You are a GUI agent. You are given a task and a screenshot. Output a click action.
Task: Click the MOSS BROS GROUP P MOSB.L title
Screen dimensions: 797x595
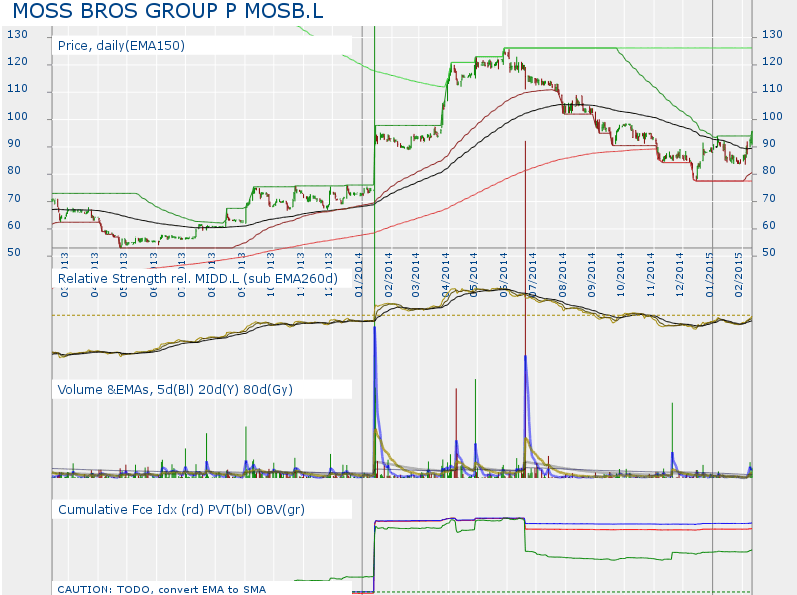168,11
